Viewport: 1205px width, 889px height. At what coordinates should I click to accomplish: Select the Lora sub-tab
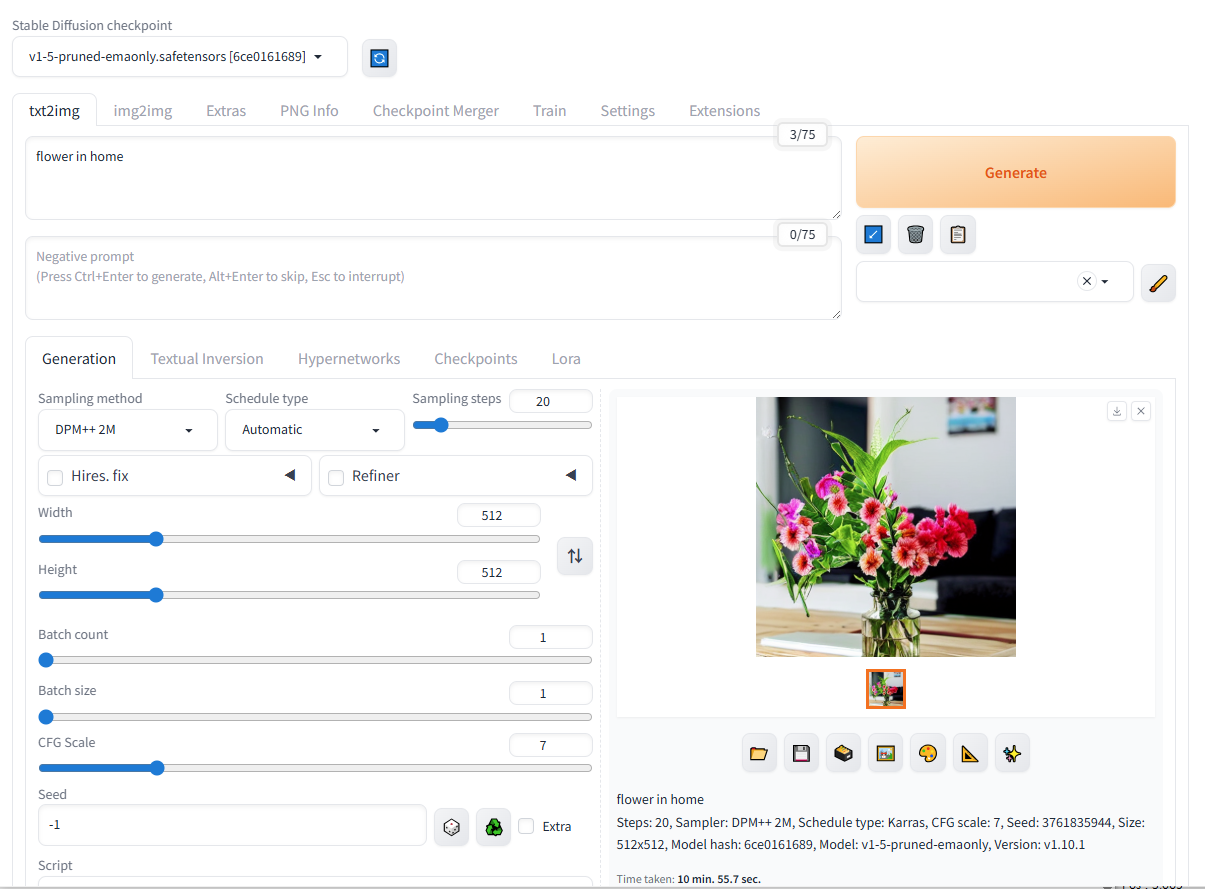pyautogui.click(x=566, y=358)
